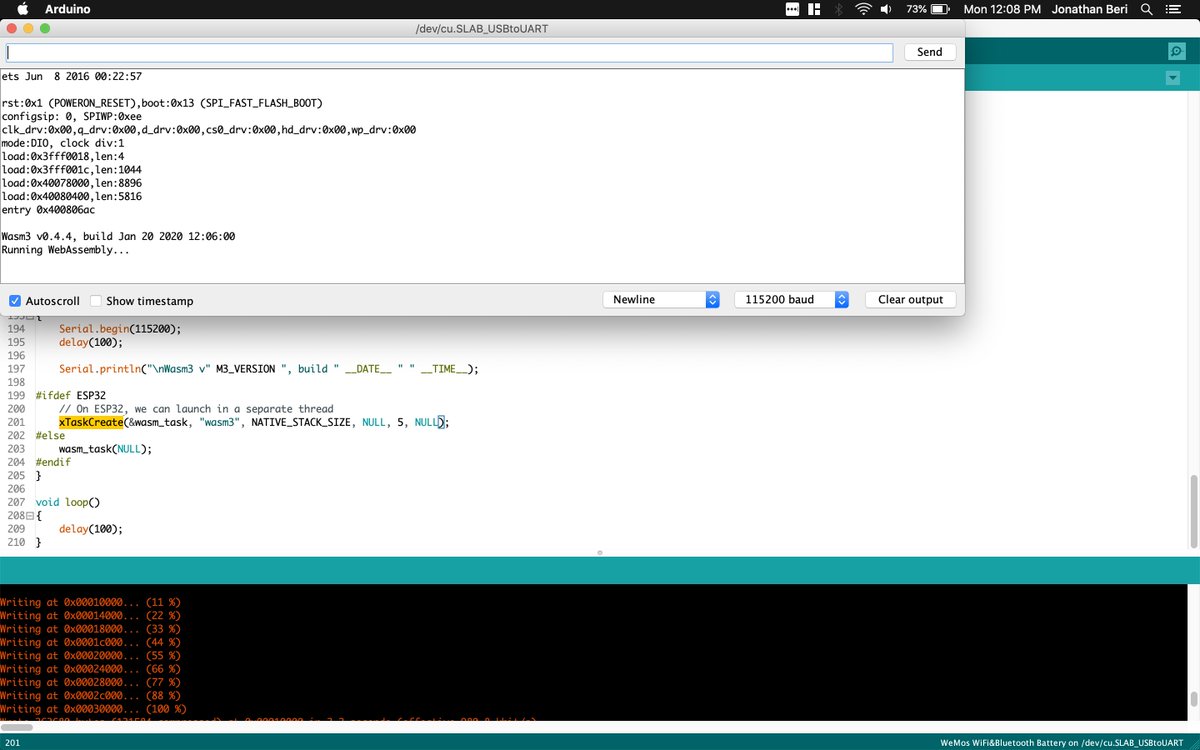Click the divider grip between editor and console
Image resolution: width=1200 pixels, height=750 pixels.
coord(599,552)
